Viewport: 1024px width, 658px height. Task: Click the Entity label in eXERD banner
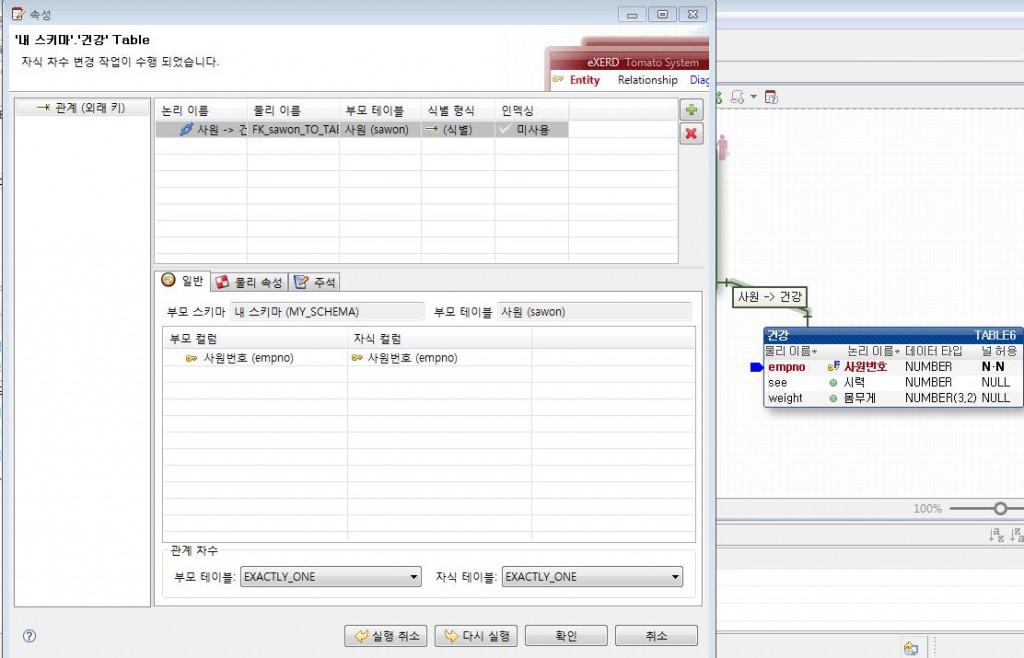(584, 80)
